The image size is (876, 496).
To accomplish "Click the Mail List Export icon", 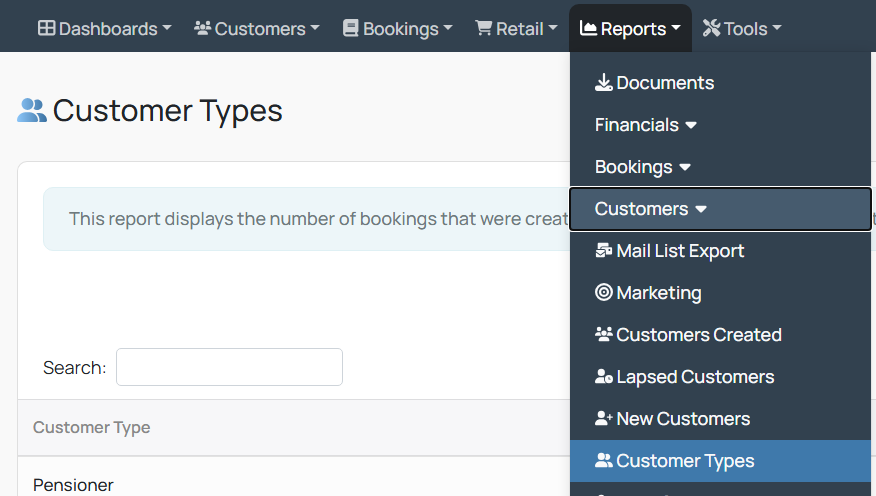I will click(603, 251).
